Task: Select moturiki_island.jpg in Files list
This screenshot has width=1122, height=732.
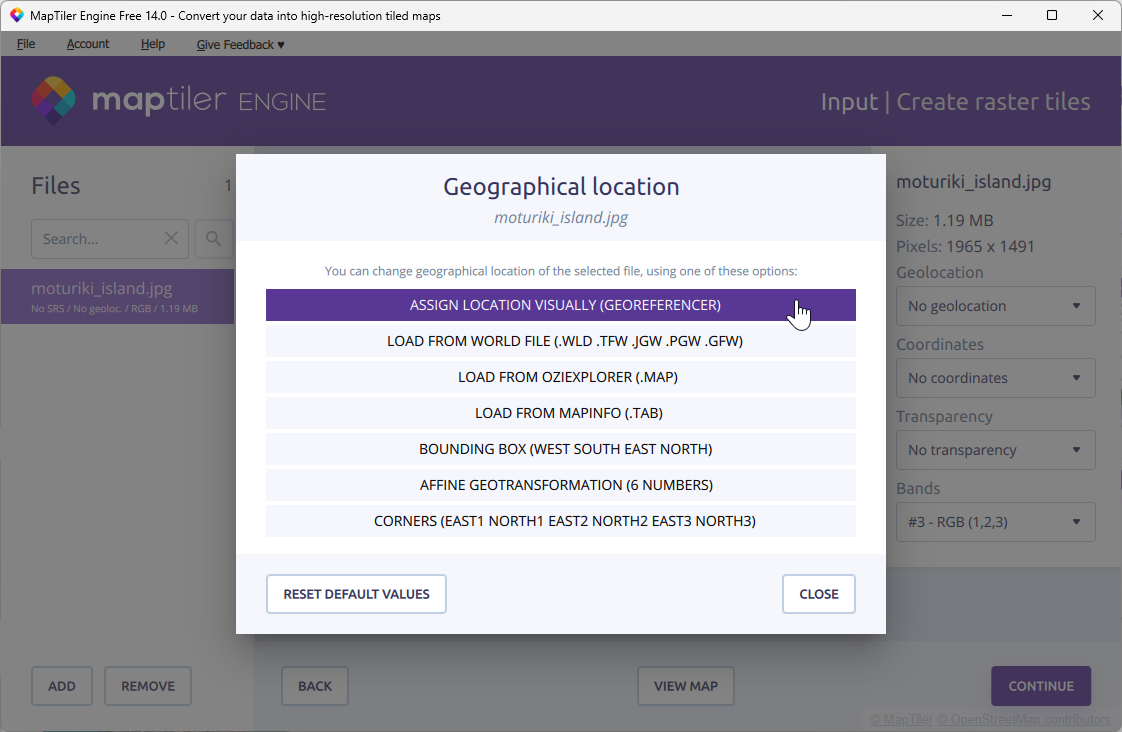Action: pos(117,296)
